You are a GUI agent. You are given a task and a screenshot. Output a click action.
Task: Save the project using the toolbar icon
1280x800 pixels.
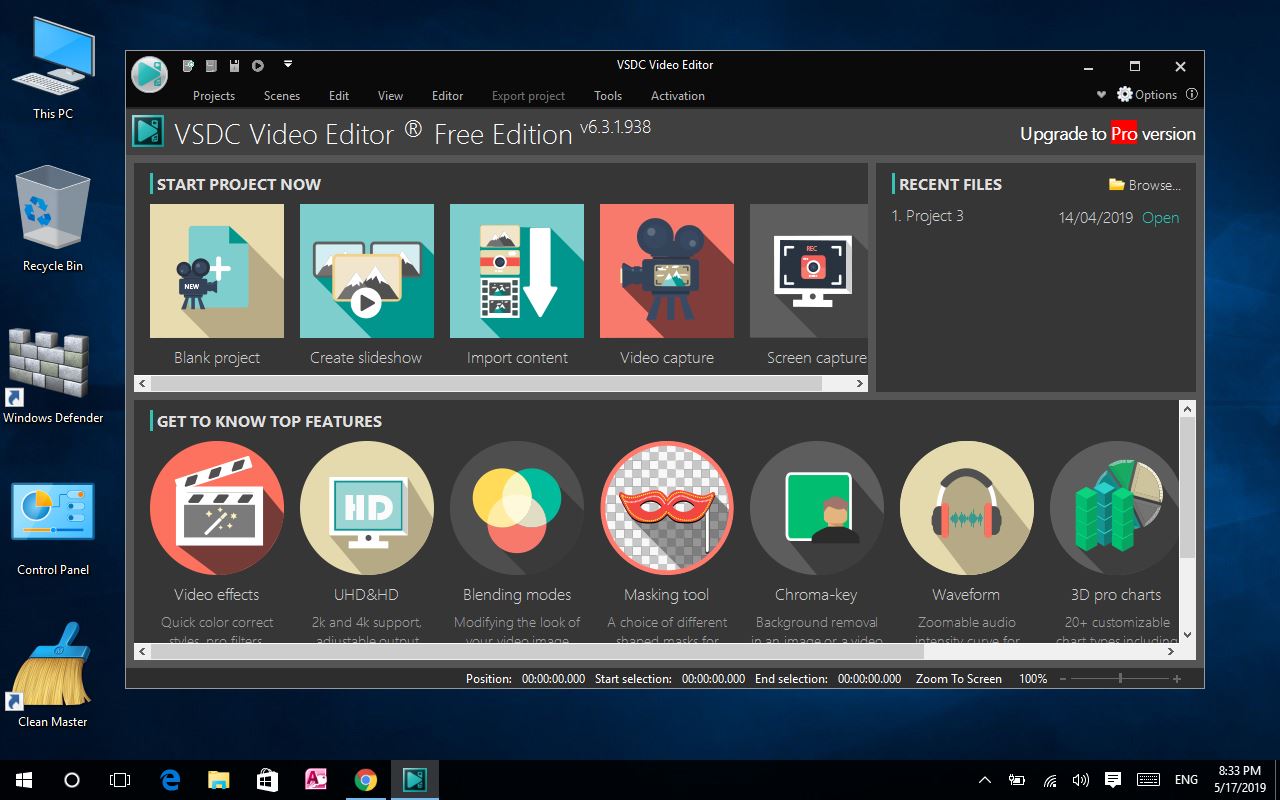234,64
